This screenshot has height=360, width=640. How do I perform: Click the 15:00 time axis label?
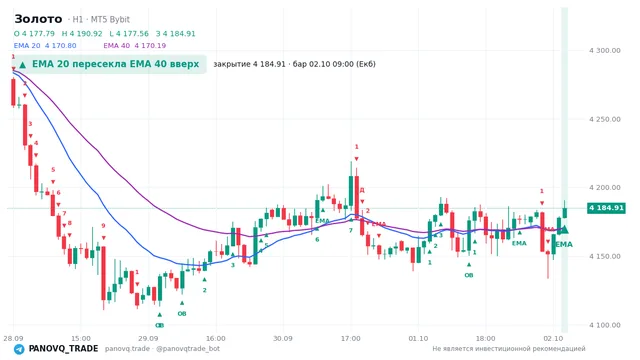click(81, 338)
